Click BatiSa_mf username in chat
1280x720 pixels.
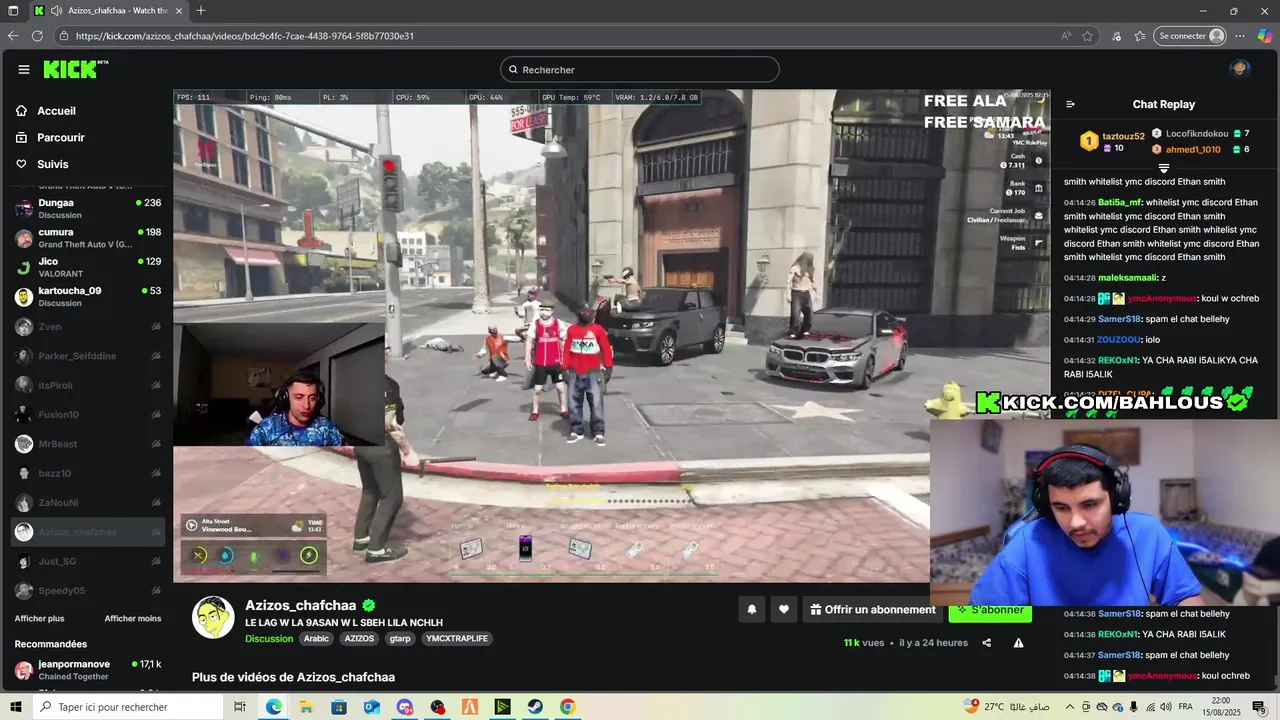click(x=1120, y=202)
